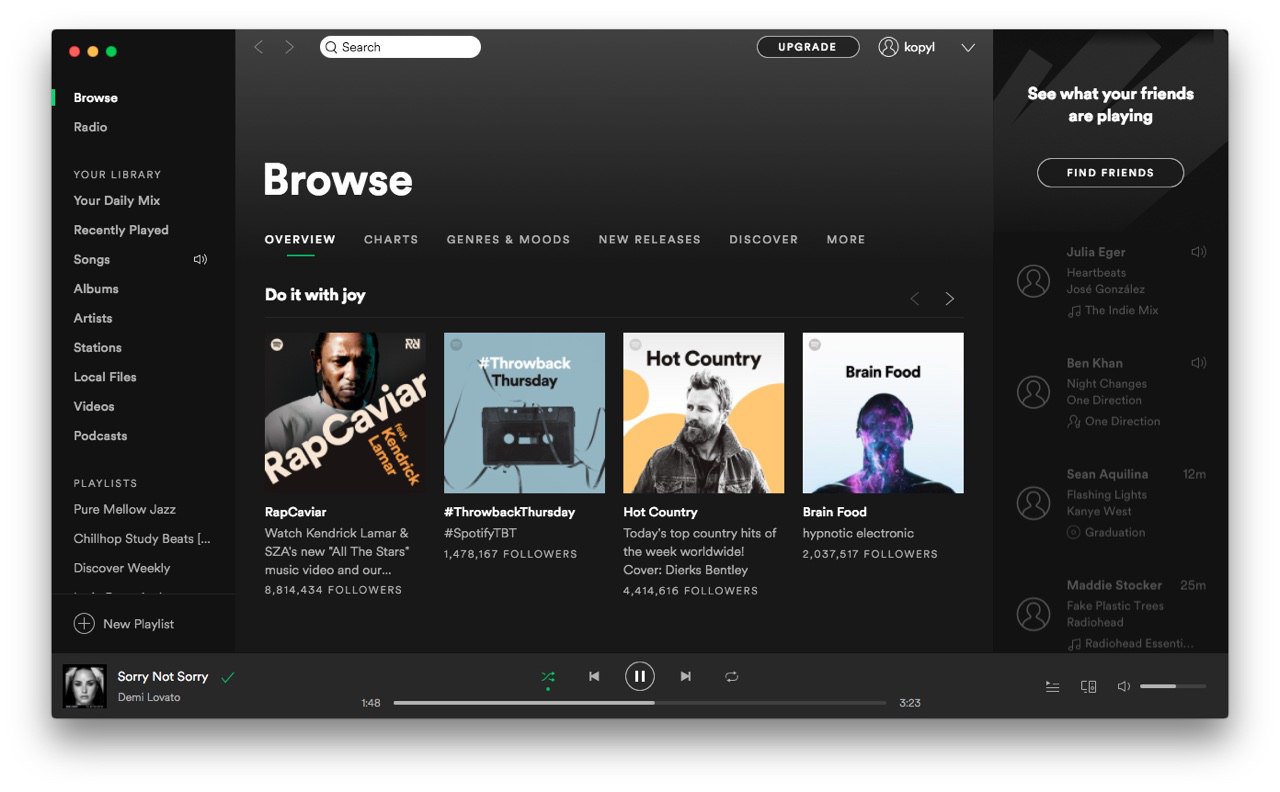Click the search field
This screenshot has height=792, width=1280.
(400, 47)
